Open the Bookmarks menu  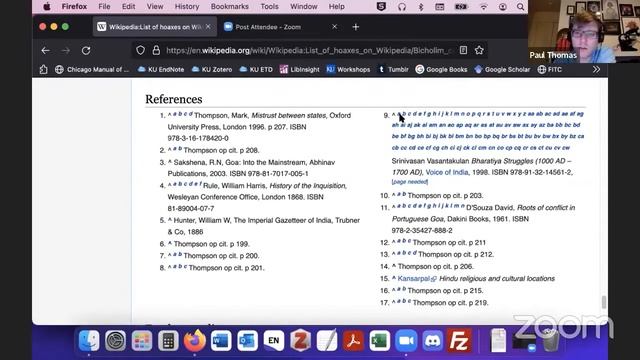point(229,7)
